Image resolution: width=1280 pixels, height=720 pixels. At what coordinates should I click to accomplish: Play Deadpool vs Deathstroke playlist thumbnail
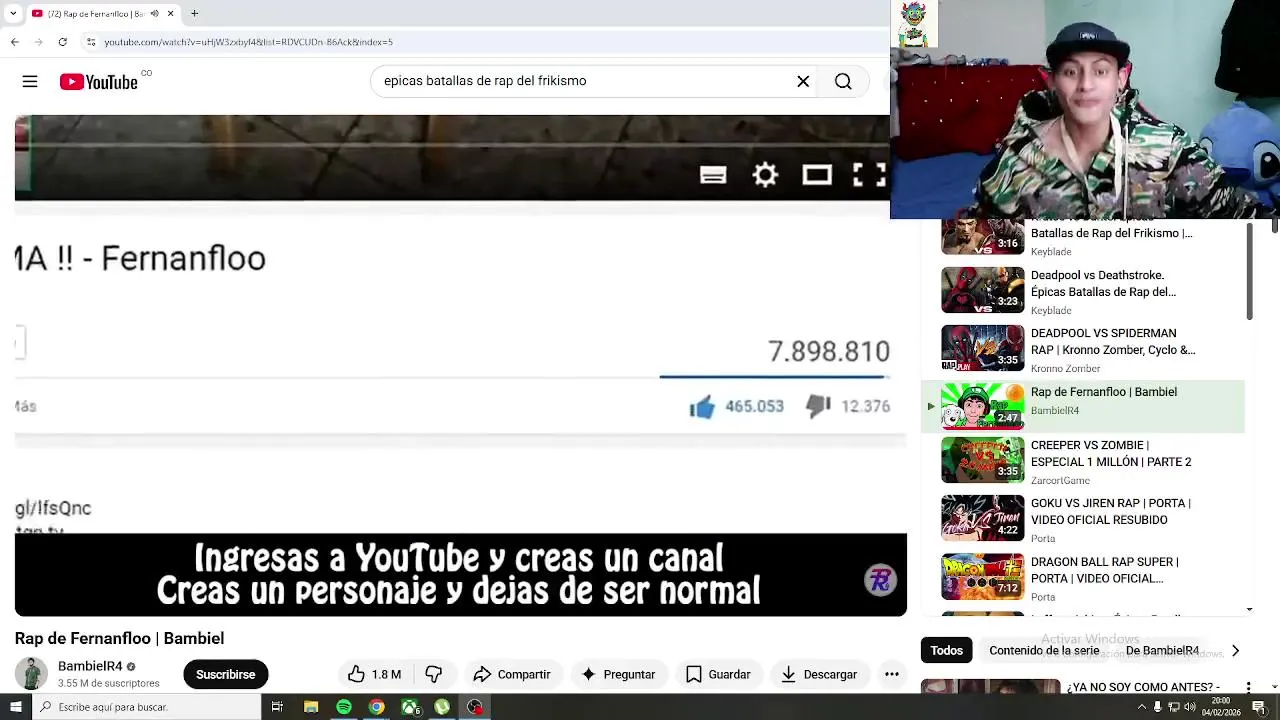(x=982, y=290)
